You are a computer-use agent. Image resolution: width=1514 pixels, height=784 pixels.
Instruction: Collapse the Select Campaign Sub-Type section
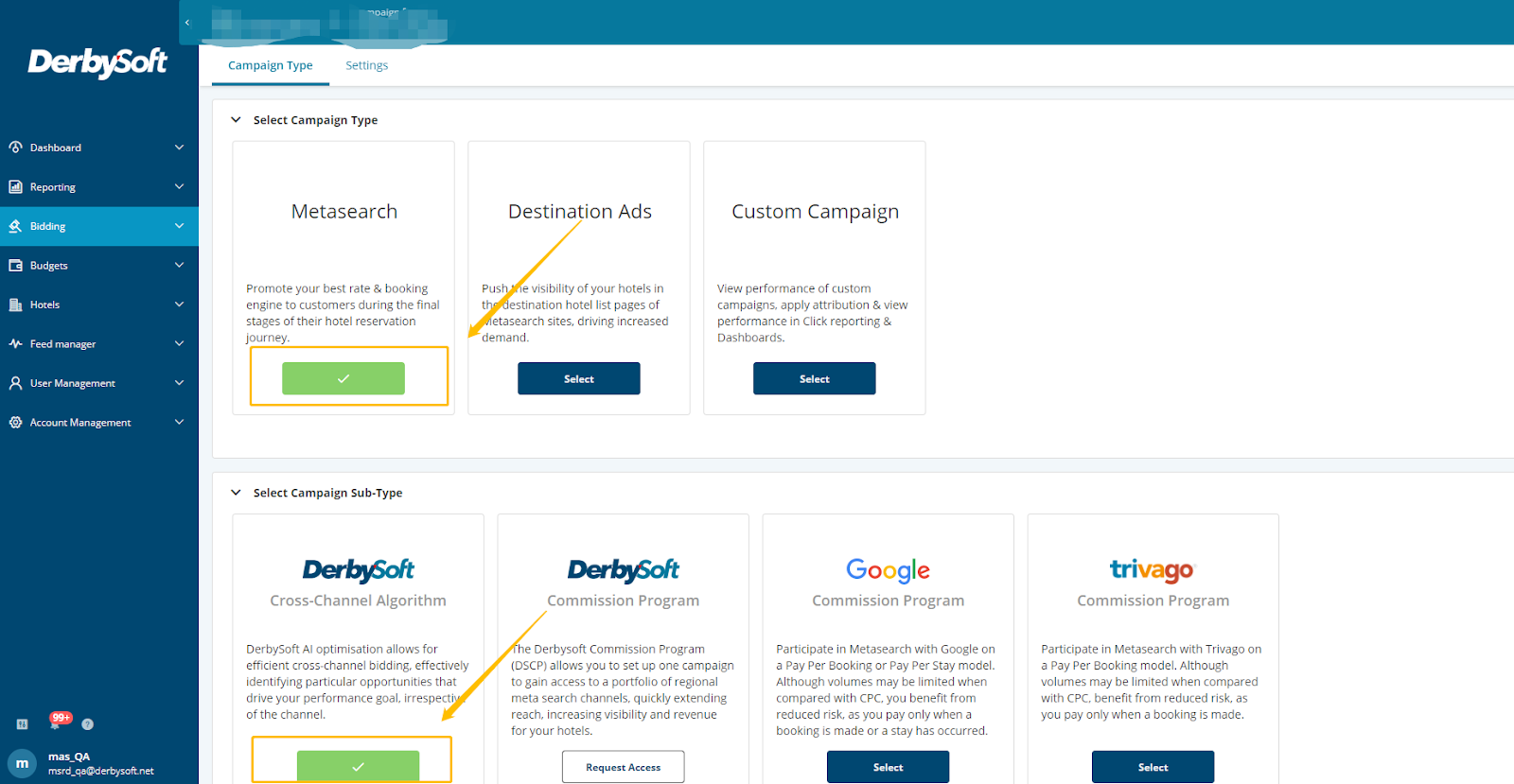[236, 493]
